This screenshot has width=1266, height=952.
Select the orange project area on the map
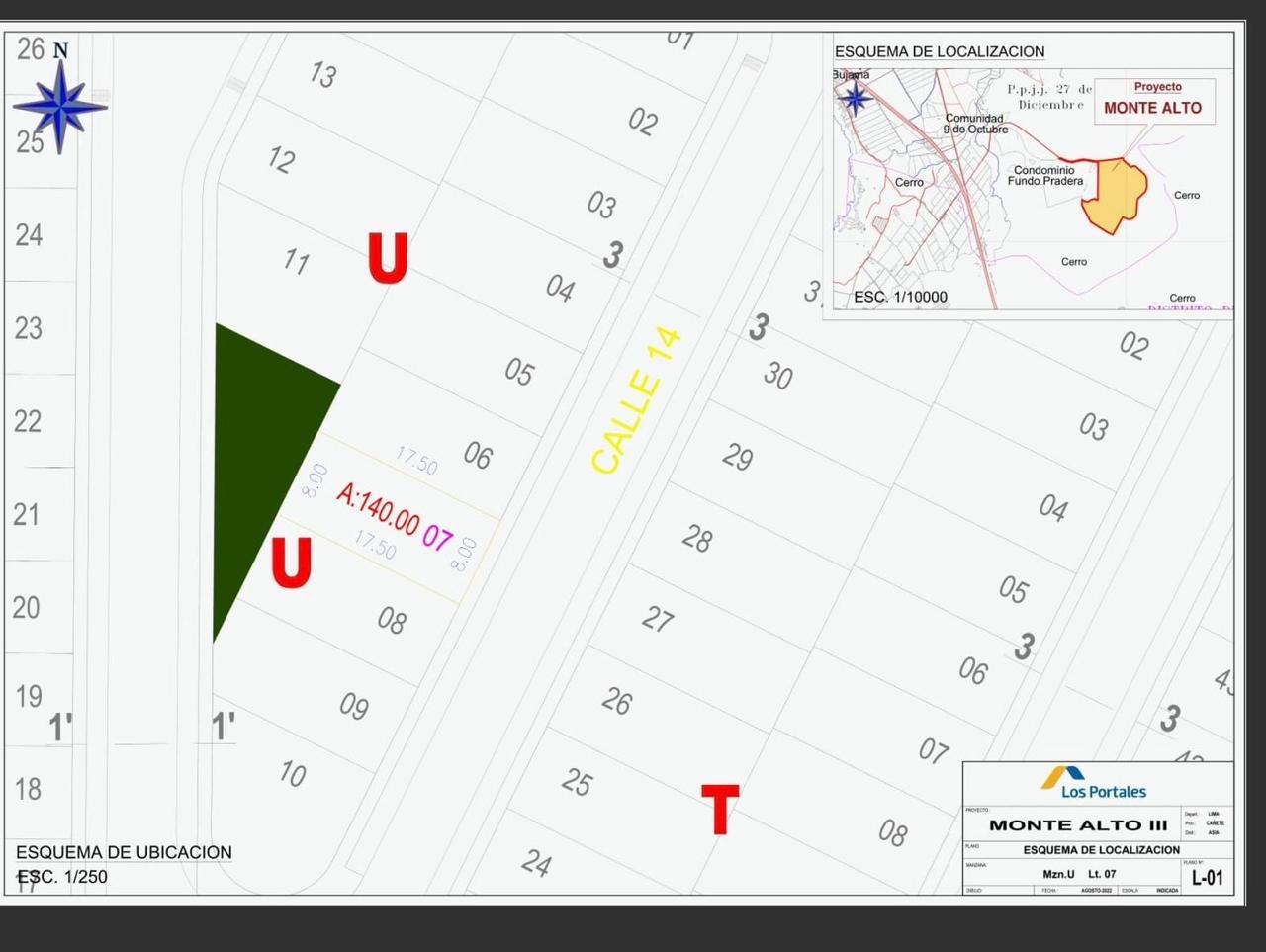click(1114, 195)
